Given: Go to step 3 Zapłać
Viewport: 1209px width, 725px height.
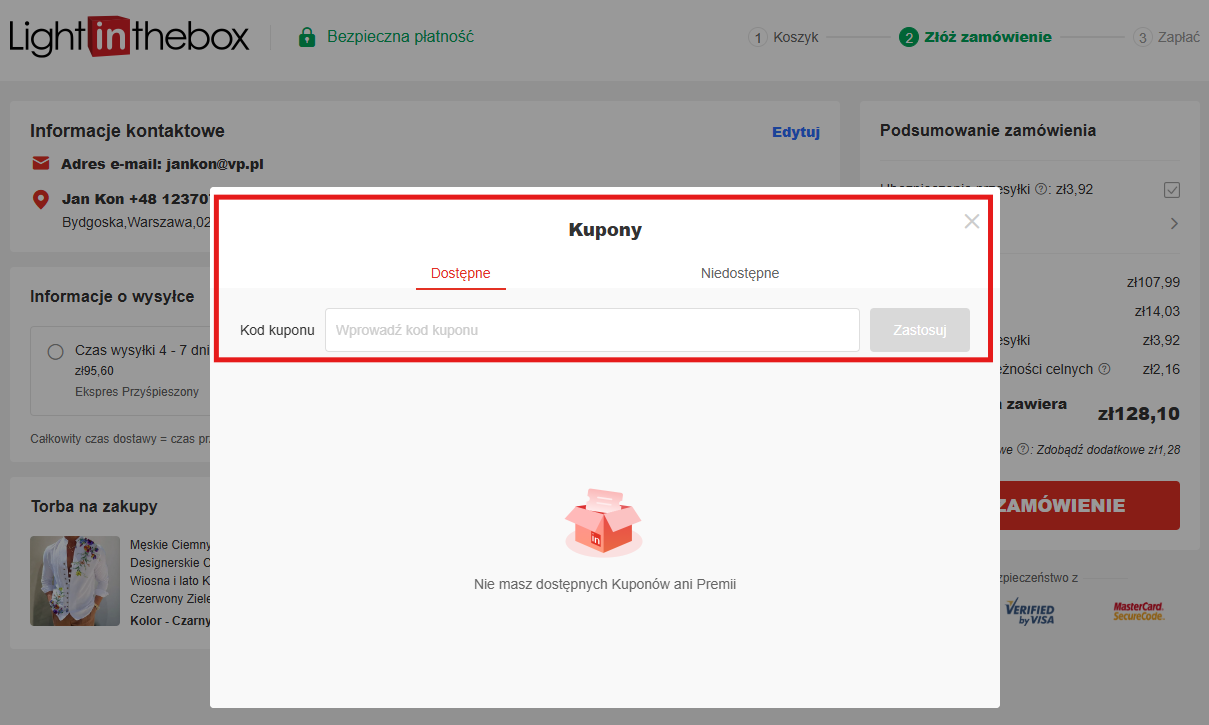Looking at the screenshot, I should tap(1166, 37).
